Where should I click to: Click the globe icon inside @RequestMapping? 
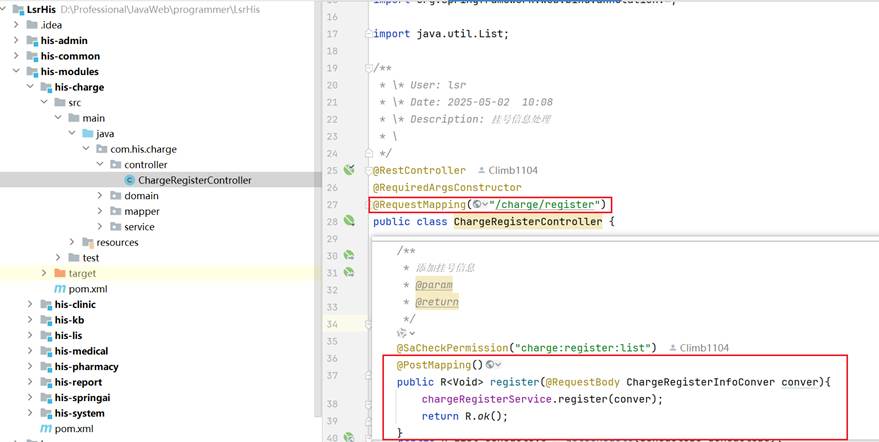point(476,204)
